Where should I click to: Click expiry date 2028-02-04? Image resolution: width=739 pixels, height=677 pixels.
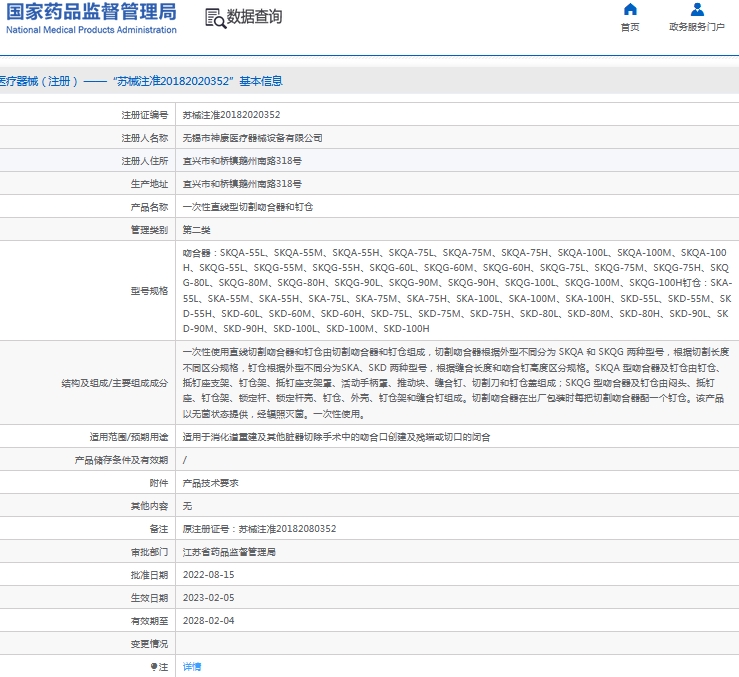tap(208, 620)
